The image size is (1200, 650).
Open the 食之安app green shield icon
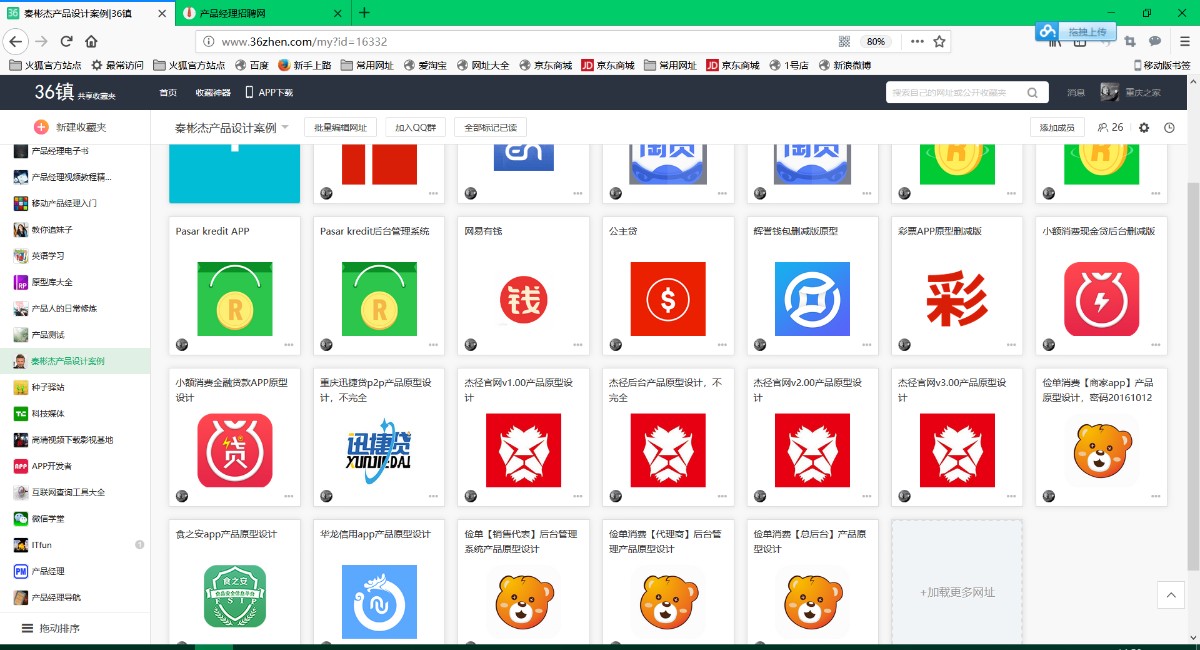(235, 596)
